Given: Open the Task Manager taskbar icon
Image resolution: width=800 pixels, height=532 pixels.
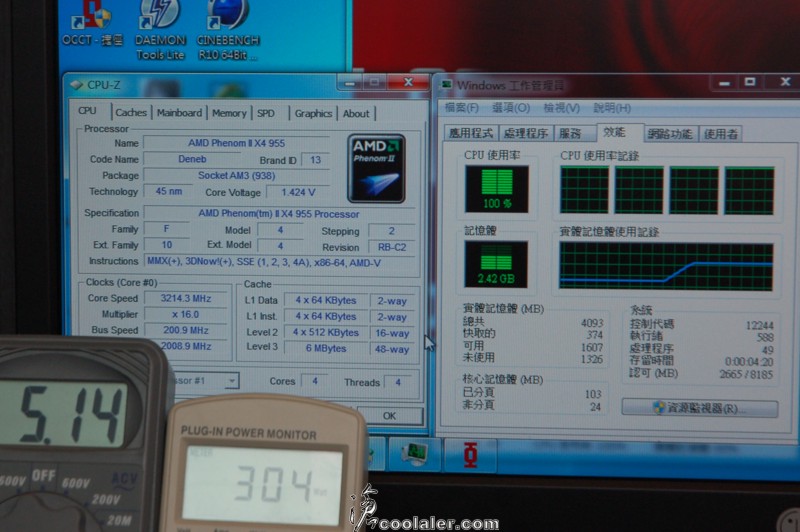Looking at the screenshot, I should coord(414,454).
